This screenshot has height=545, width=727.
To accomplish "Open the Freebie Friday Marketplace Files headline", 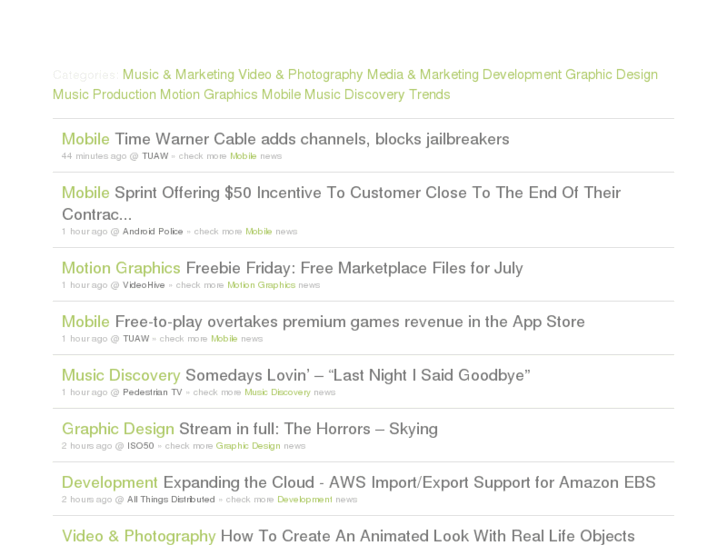I will point(354,268).
